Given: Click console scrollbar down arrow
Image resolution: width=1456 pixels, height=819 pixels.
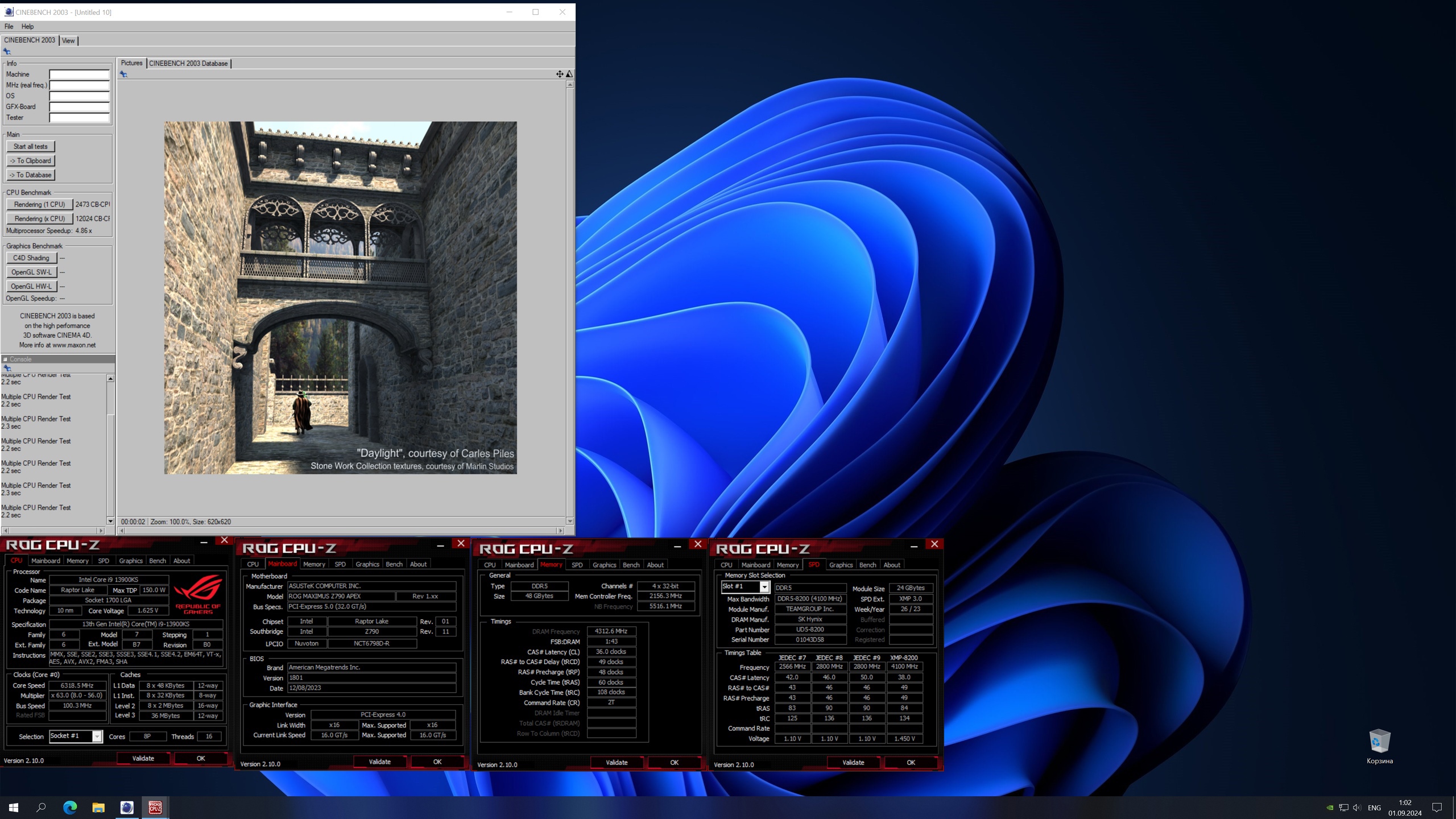Looking at the screenshot, I should (110, 521).
